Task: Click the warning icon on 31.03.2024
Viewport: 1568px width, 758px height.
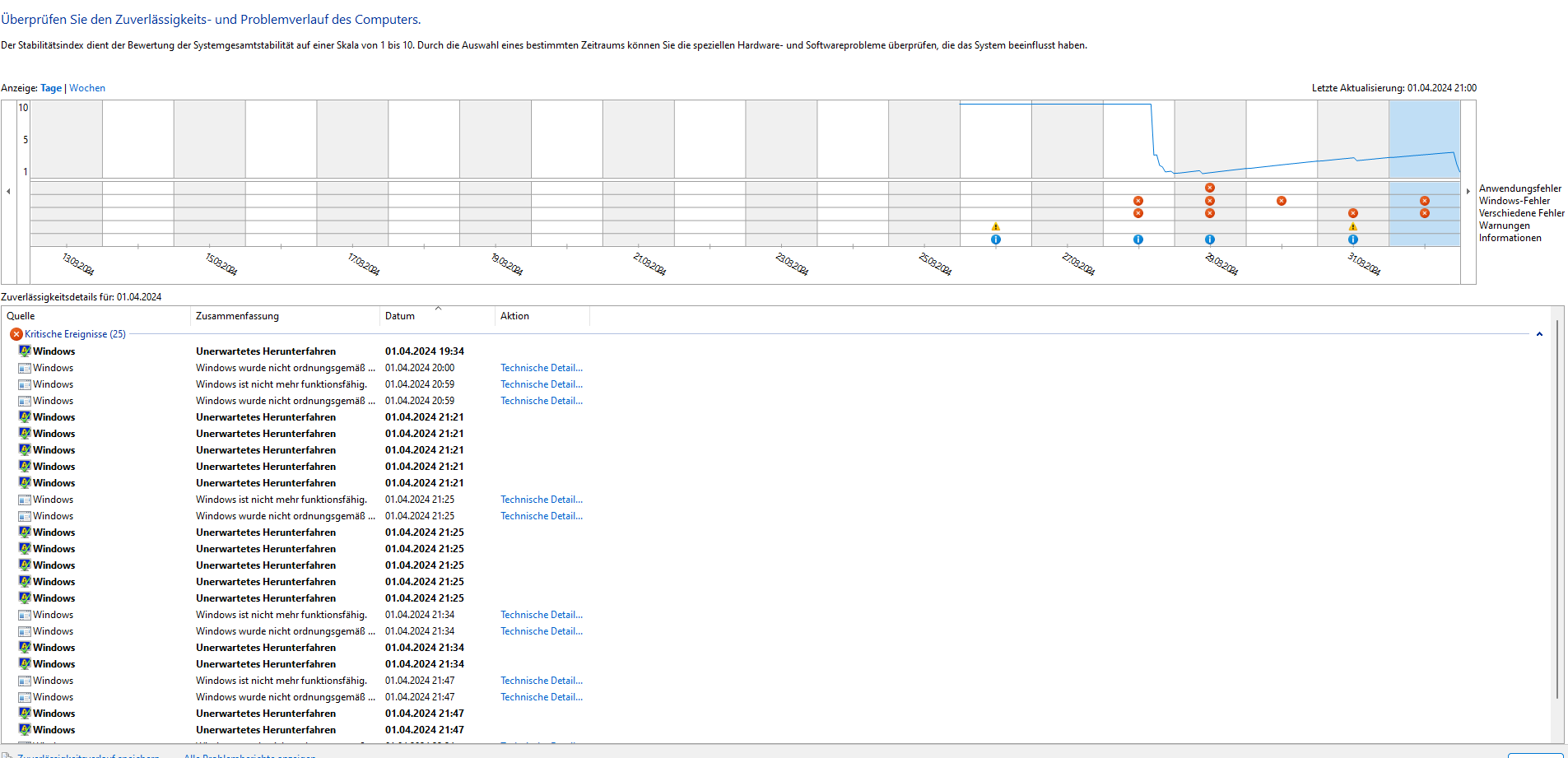Action: pyautogui.click(x=1353, y=226)
